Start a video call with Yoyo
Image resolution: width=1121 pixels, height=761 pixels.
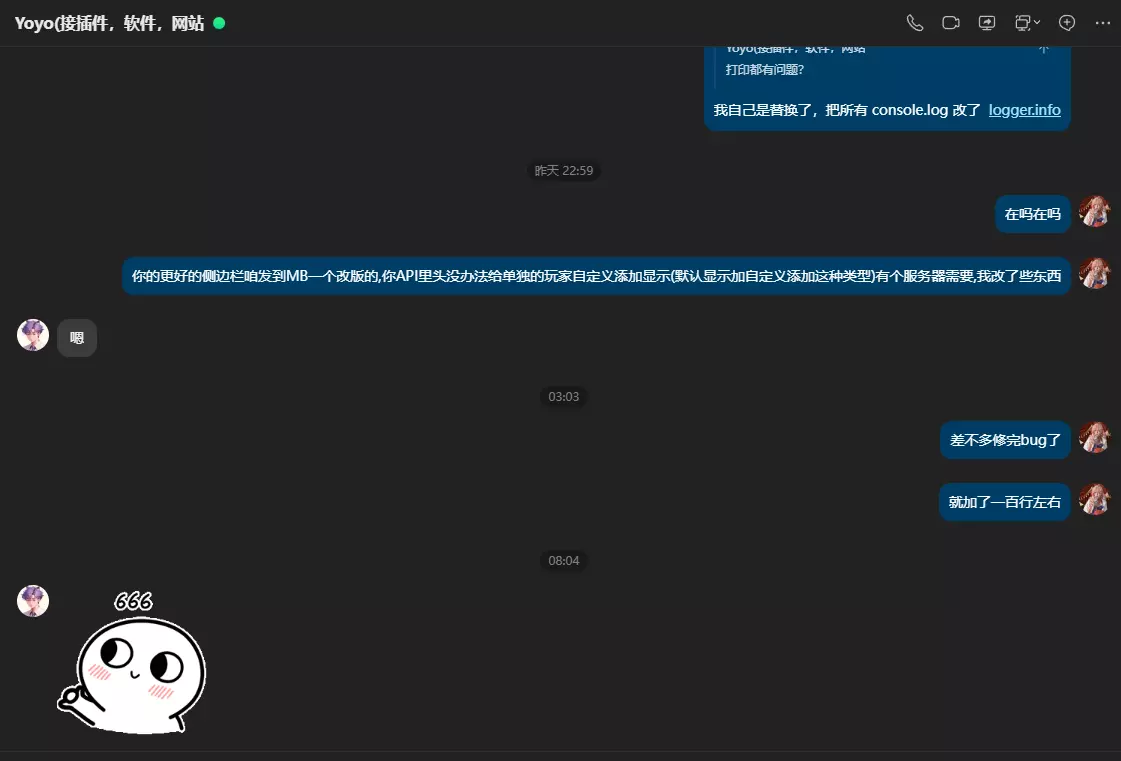point(950,23)
